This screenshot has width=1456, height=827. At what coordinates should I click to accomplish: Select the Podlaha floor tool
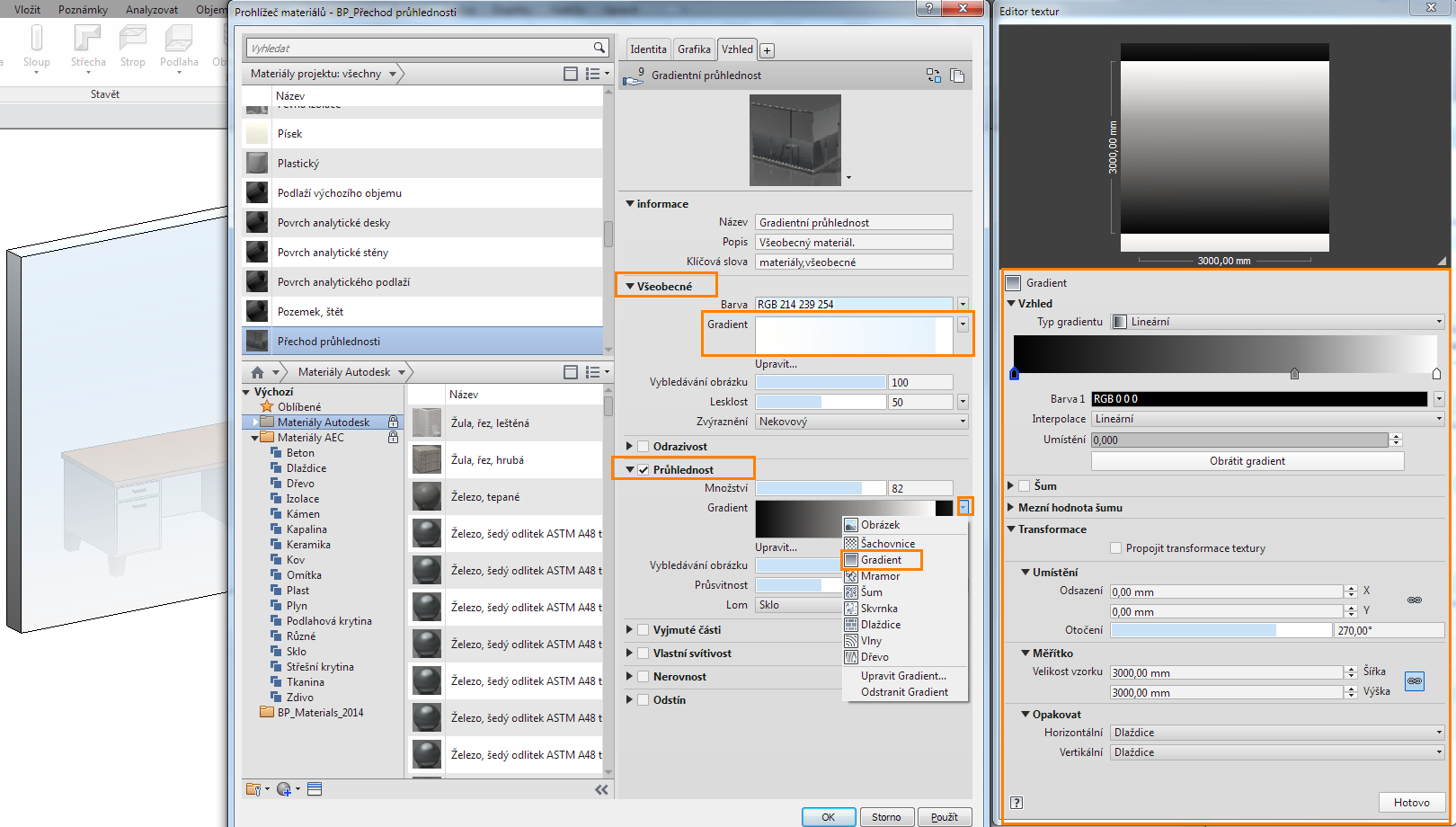tap(179, 39)
